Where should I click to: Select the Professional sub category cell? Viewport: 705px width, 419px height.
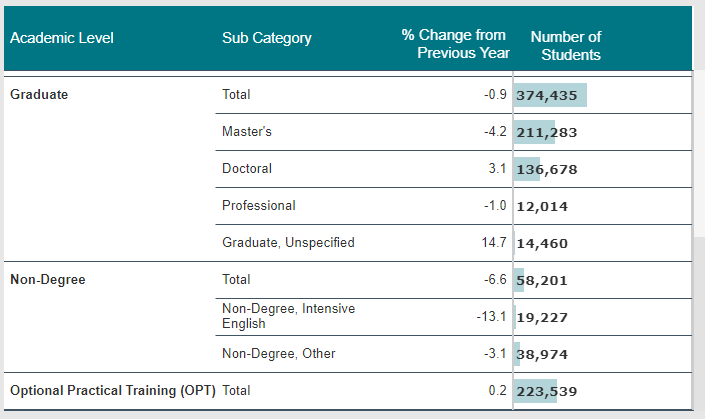click(x=259, y=205)
